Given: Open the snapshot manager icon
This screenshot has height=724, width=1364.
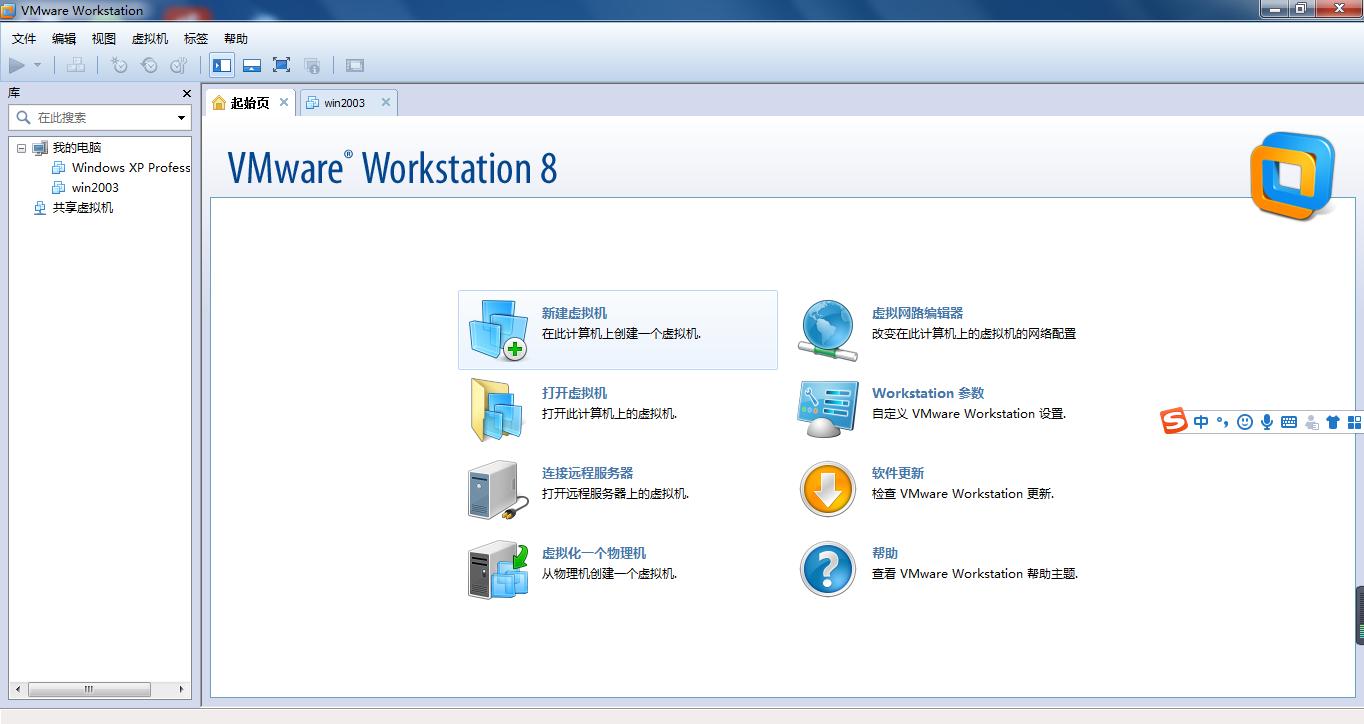Looking at the screenshot, I should [178, 65].
